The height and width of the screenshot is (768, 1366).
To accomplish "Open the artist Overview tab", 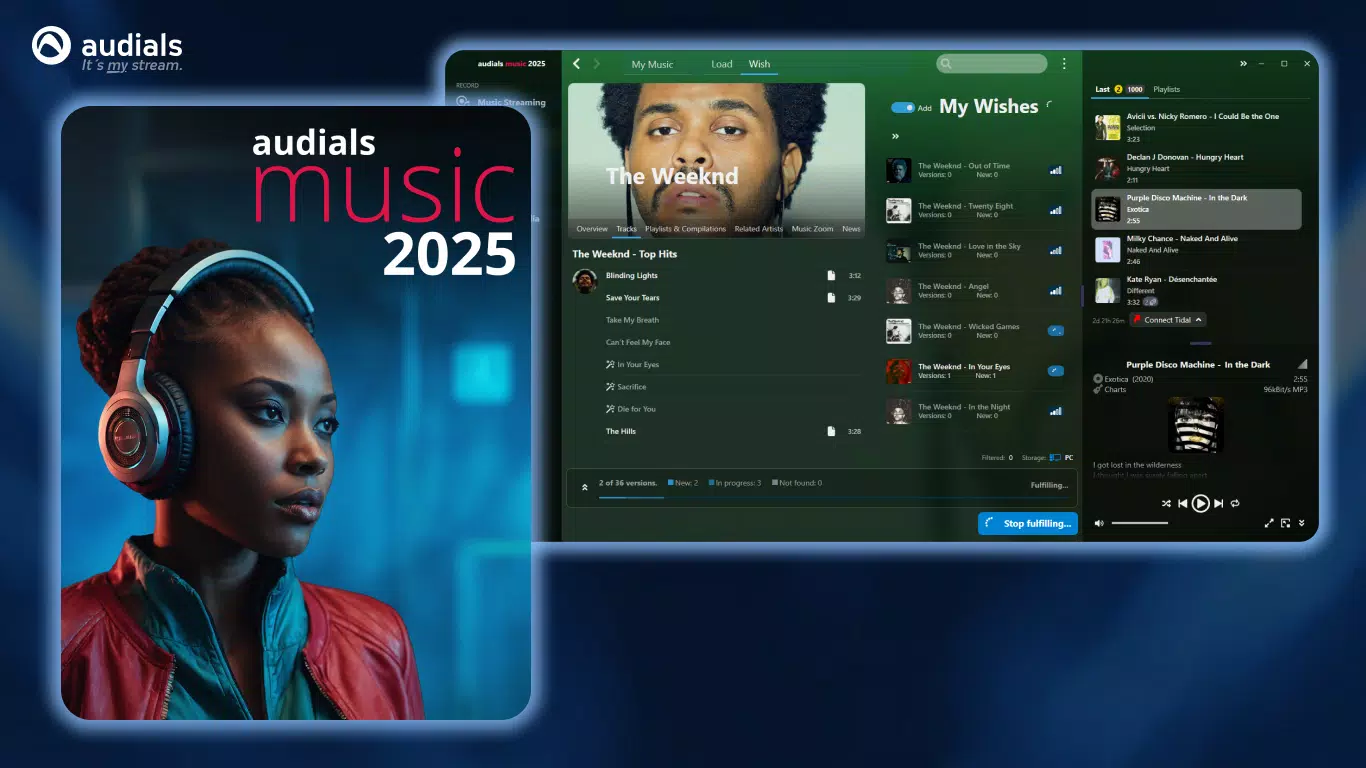I will pyautogui.click(x=592, y=229).
